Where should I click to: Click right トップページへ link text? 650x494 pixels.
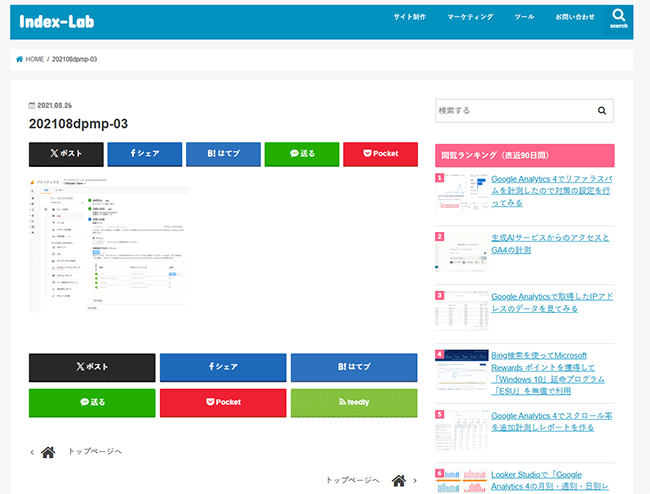[x=352, y=480]
